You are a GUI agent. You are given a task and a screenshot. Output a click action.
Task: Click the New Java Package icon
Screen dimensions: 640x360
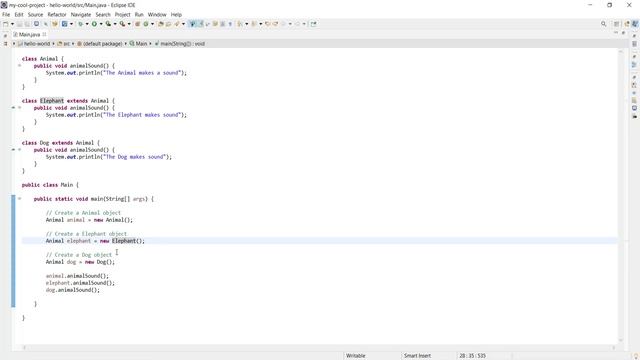click(x=138, y=24)
